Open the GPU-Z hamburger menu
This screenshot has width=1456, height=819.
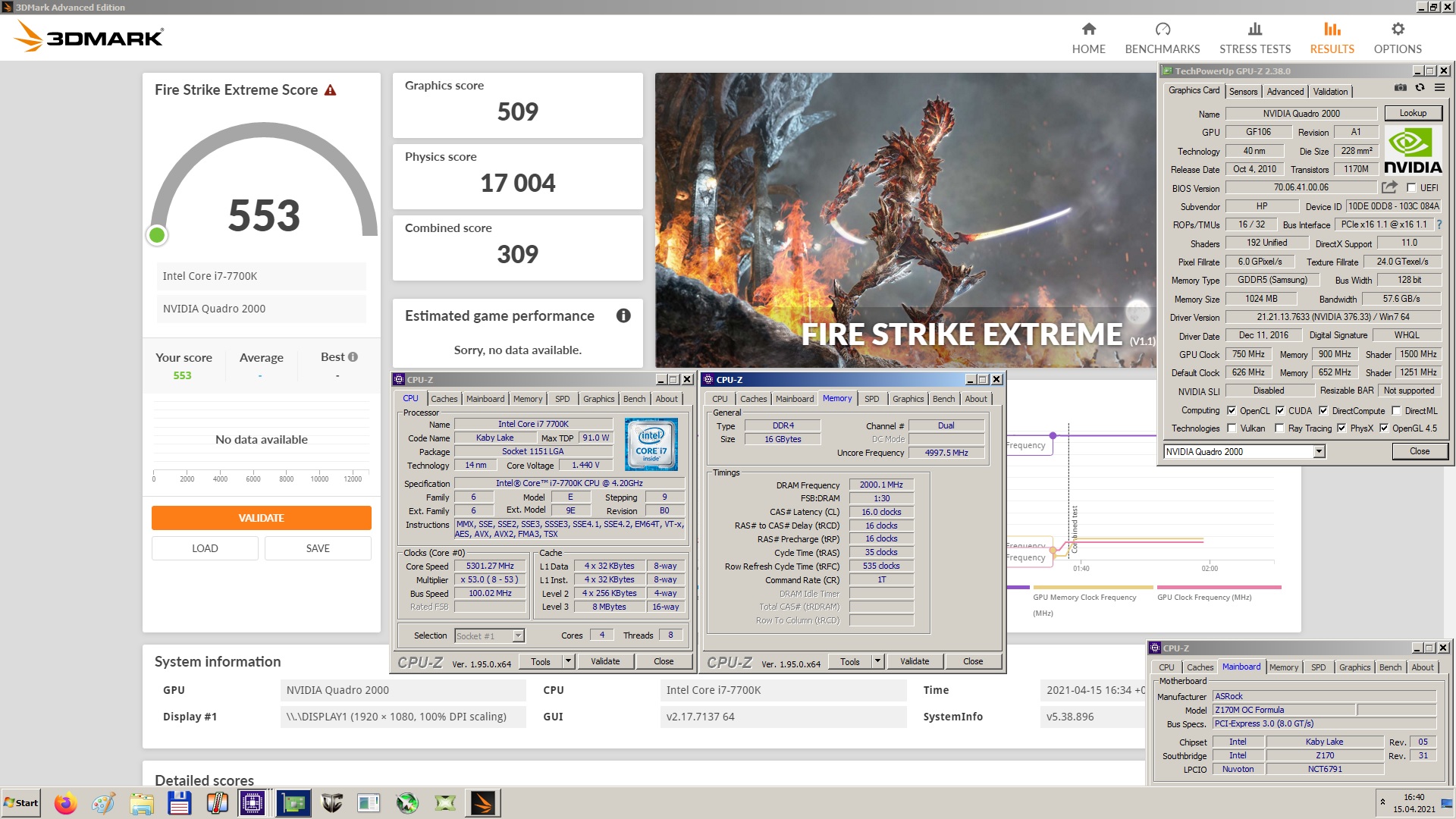point(1439,88)
